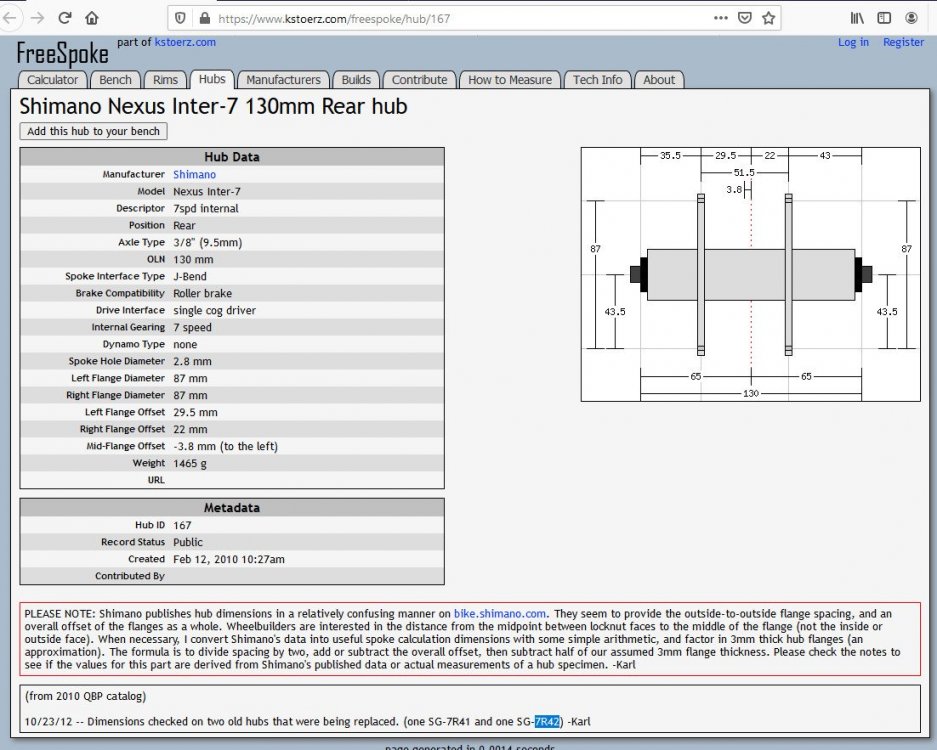
Task: Click the browser forward arrow
Action: pos(37,18)
